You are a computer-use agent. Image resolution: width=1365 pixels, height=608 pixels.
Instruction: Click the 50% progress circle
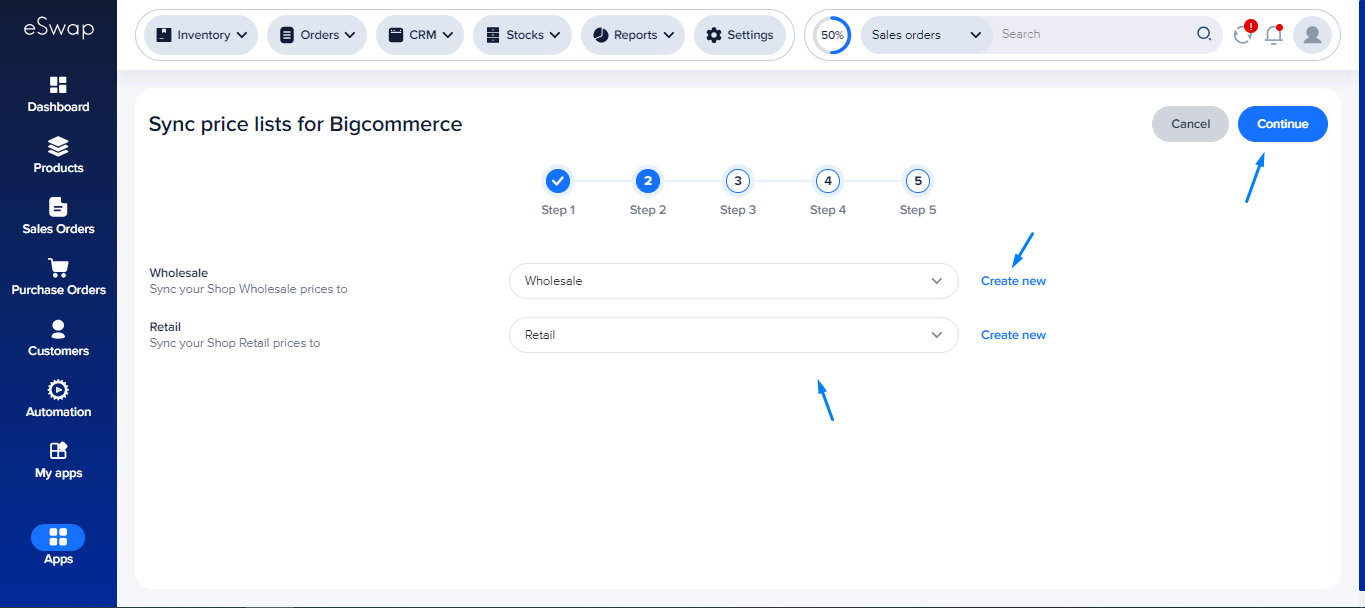point(832,35)
